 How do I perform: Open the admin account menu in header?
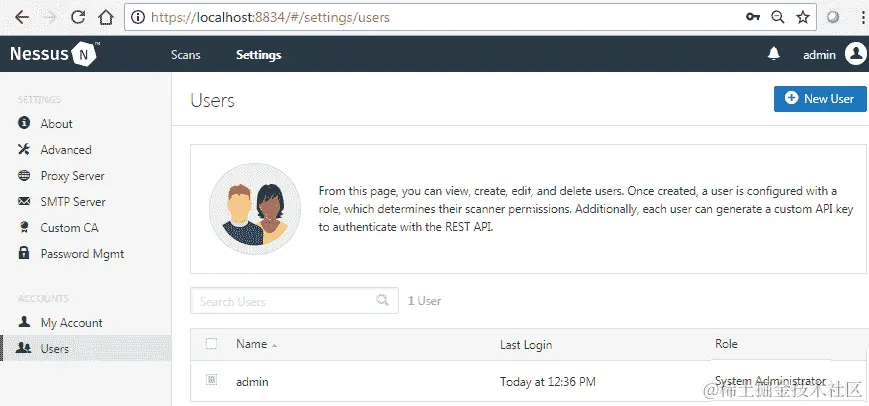(819, 54)
